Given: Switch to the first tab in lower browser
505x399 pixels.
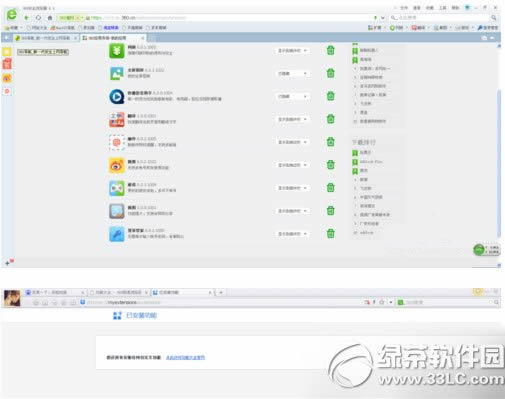Looking at the screenshot, I should [55, 292].
